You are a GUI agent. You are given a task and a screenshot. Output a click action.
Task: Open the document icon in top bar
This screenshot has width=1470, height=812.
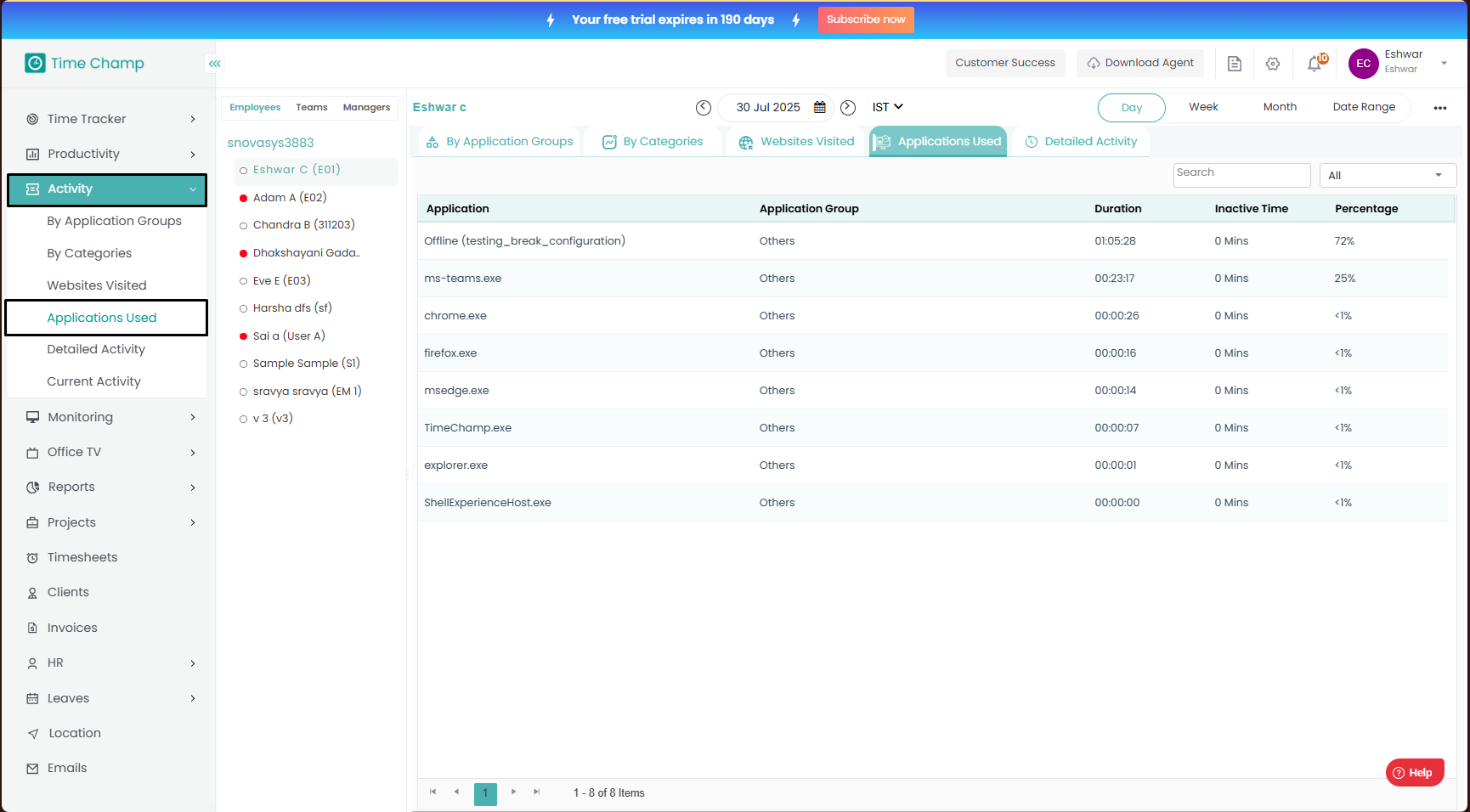point(1234,64)
